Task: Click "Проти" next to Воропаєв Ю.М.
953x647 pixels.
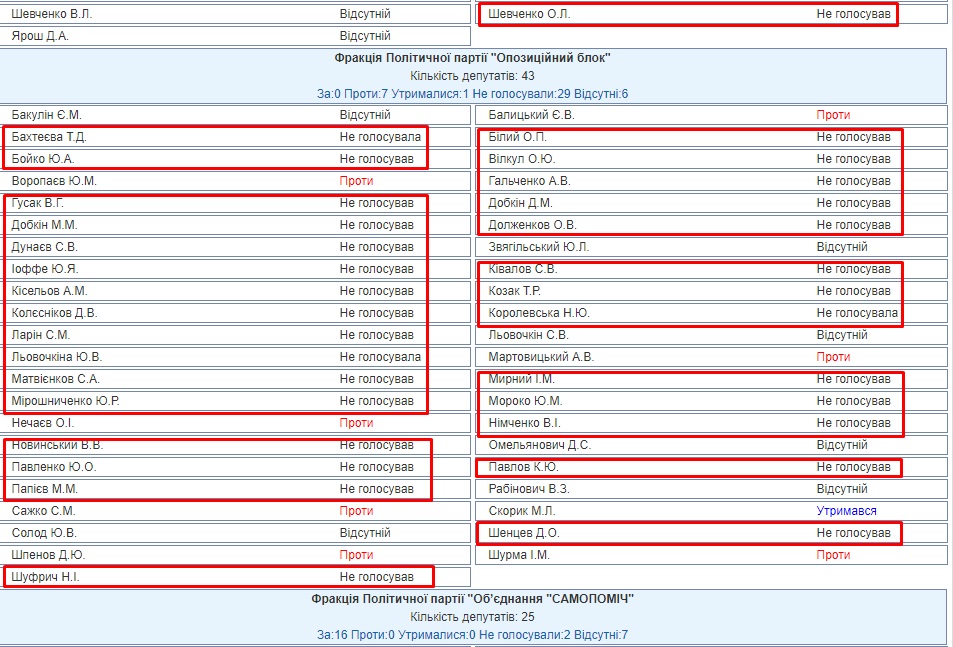Action: [356, 181]
